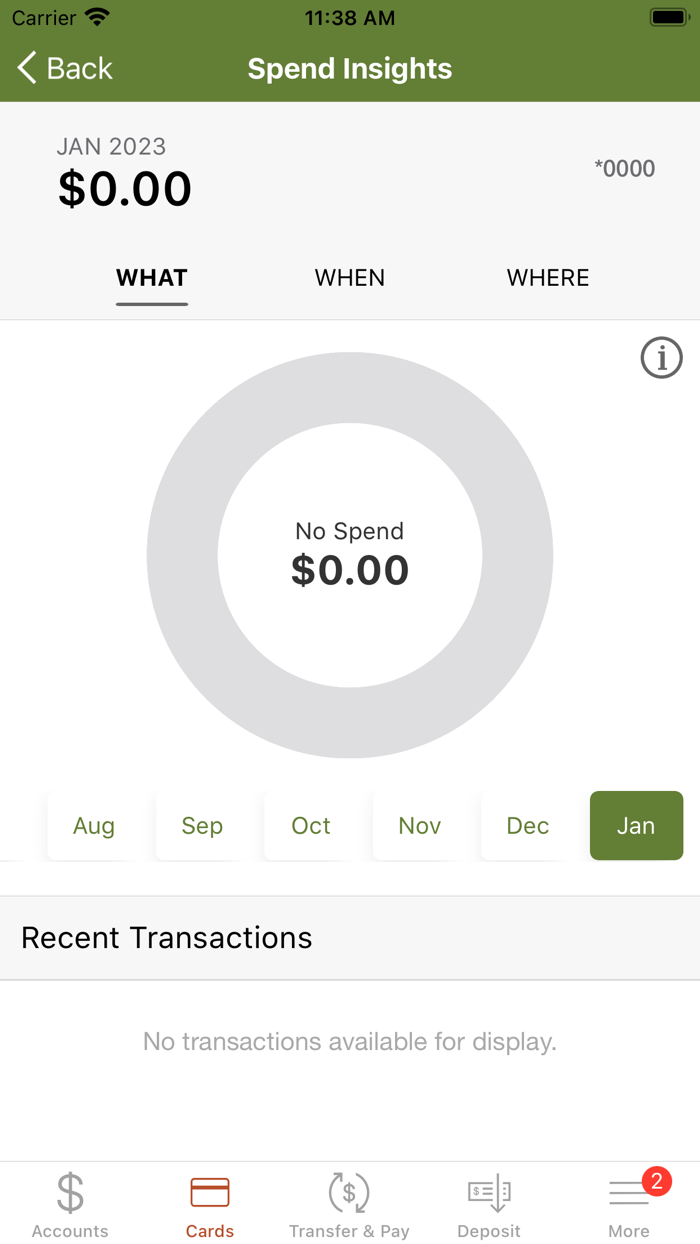This screenshot has width=700, height=1244.
Task: Keep the WHAT tab selected
Action: [x=151, y=278]
